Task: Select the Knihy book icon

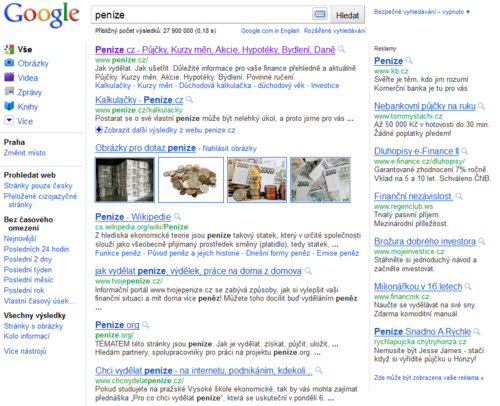Action: pos(9,106)
